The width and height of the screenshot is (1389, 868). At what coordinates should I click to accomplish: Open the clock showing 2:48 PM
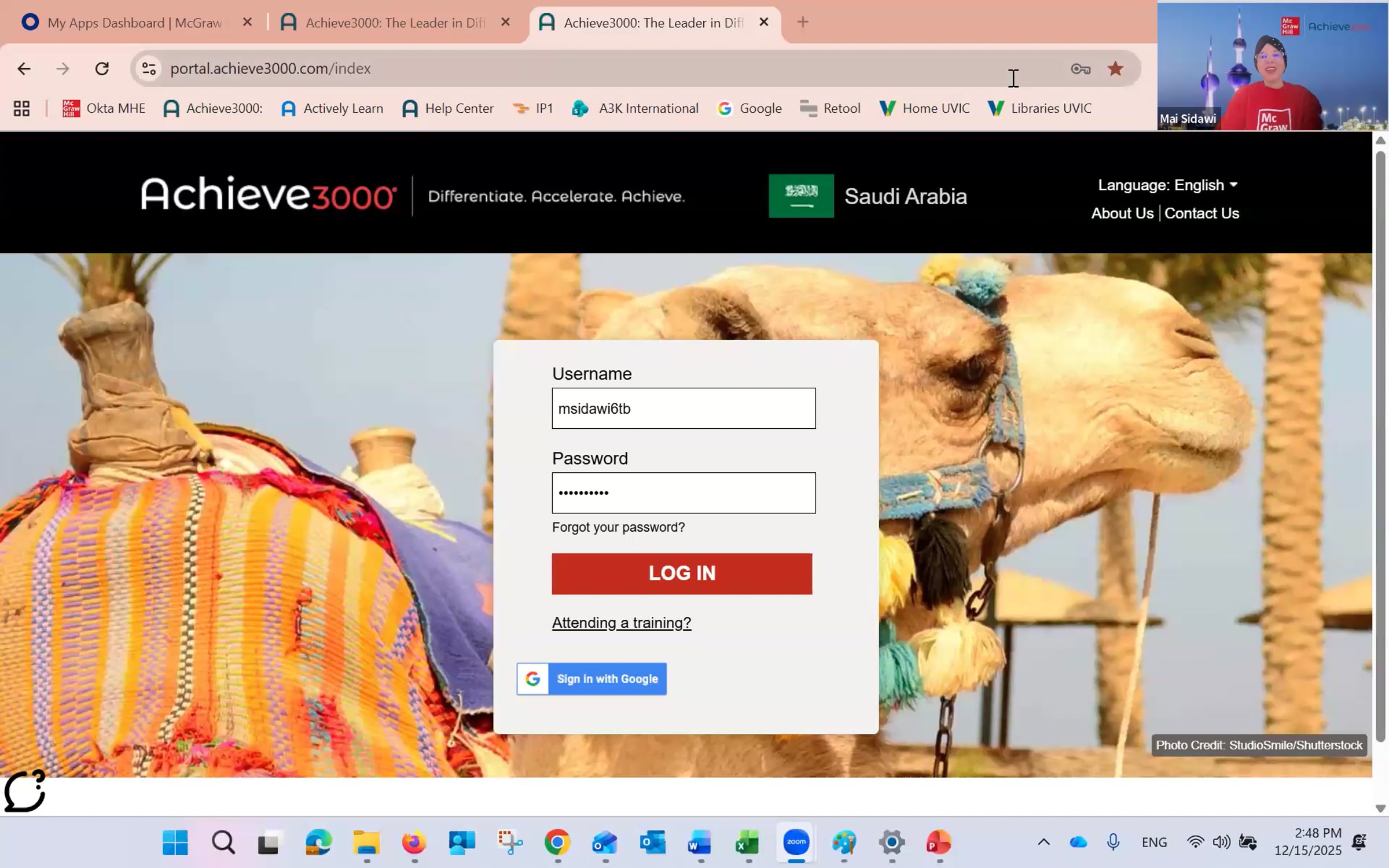coord(1308,842)
